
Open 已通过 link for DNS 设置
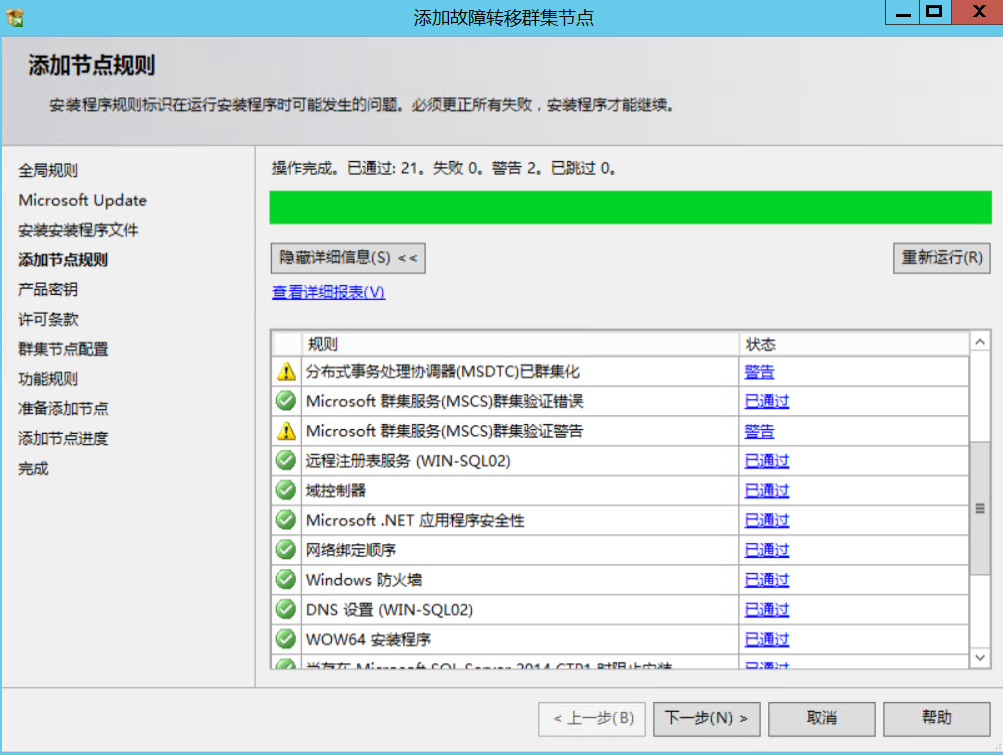coord(767,610)
